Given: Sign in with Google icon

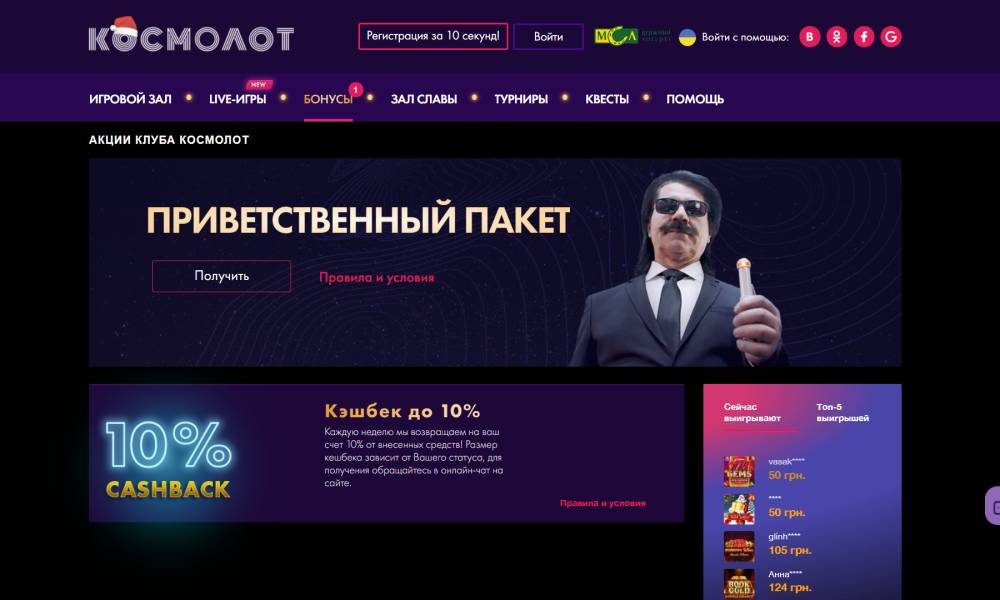Looking at the screenshot, I should click(891, 37).
